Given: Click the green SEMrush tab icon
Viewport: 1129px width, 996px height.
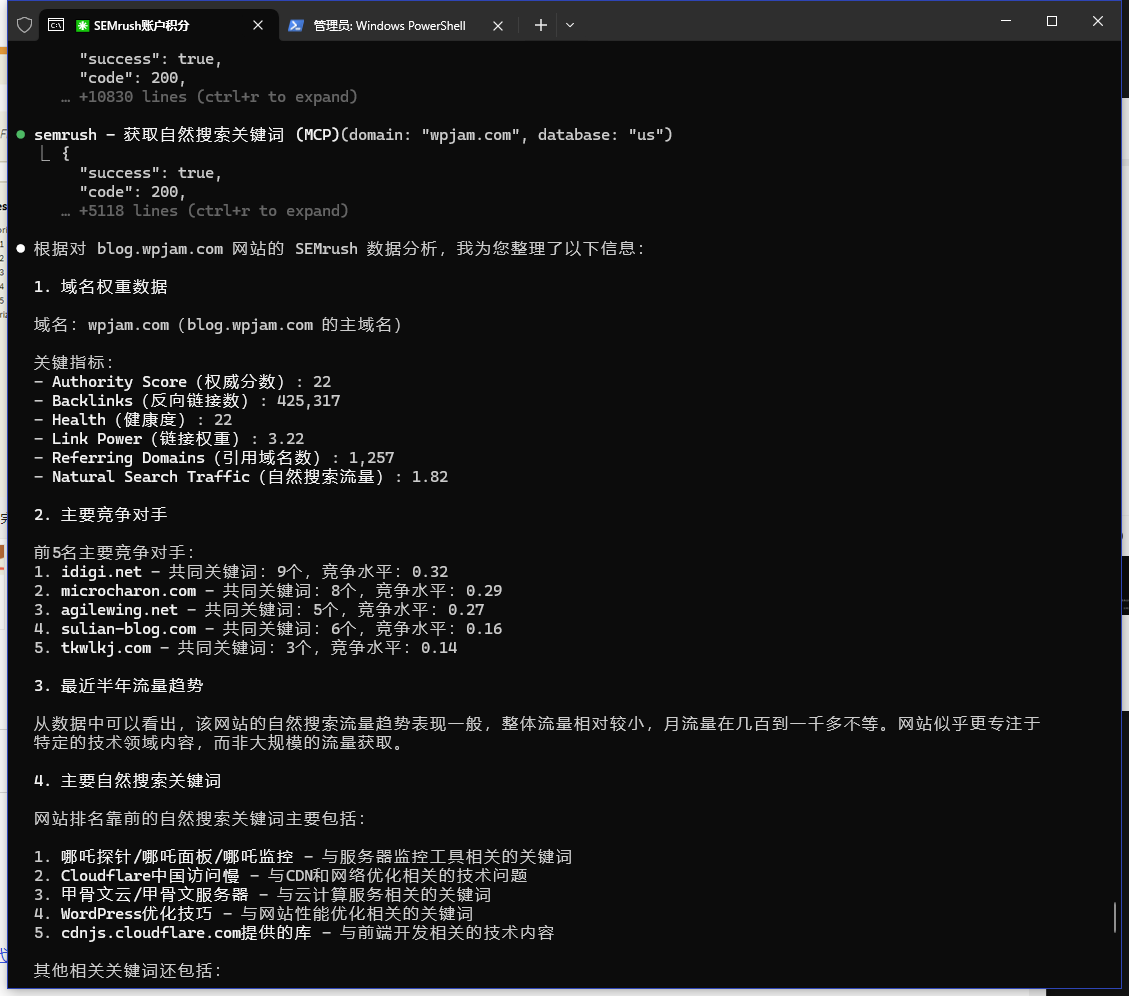Looking at the screenshot, I should pyautogui.click(x=83, y=25).
